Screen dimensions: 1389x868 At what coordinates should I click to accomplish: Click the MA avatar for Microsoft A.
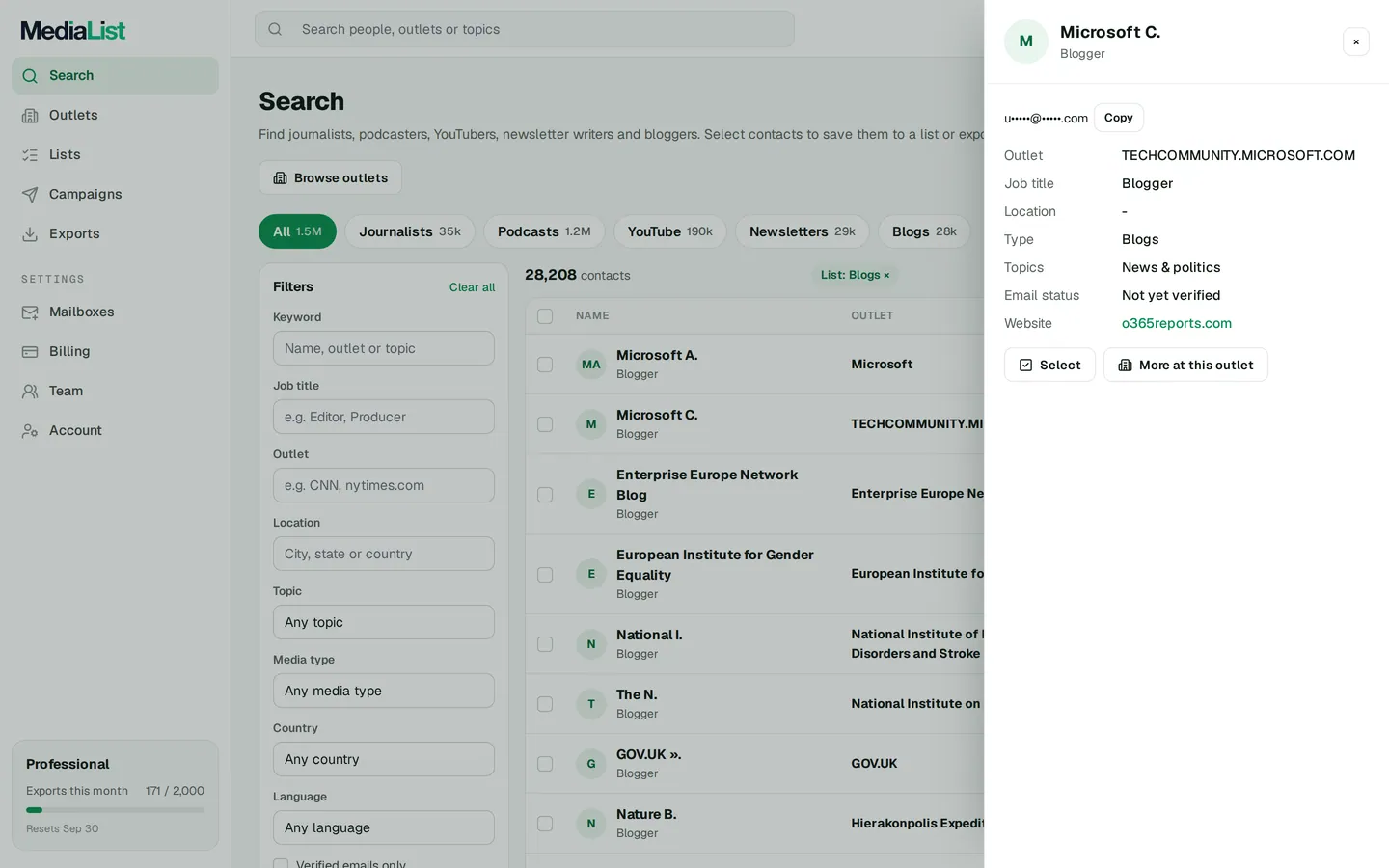[591, 365]
